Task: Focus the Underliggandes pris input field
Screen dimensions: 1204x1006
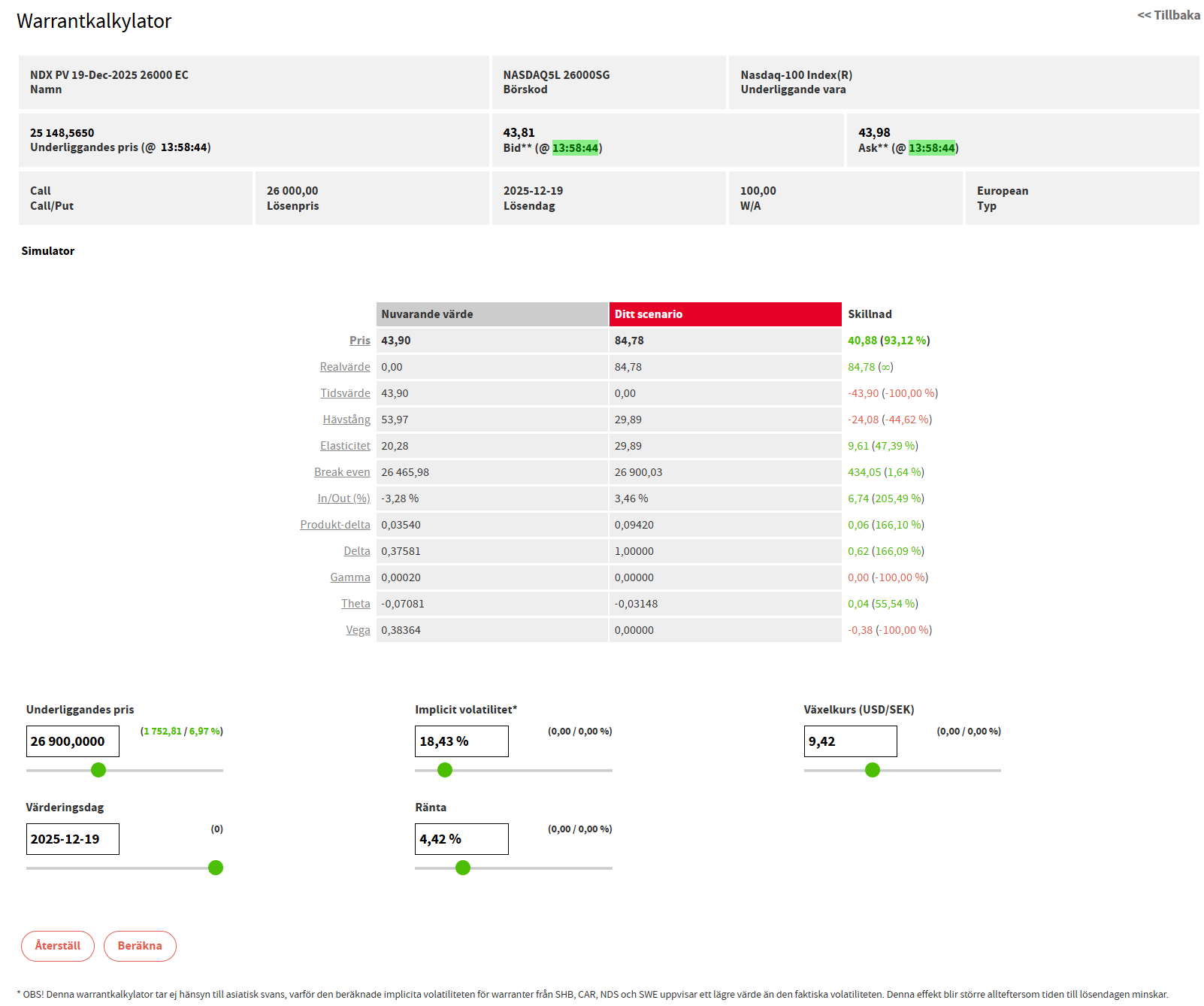Action: [x=73, y=741]
